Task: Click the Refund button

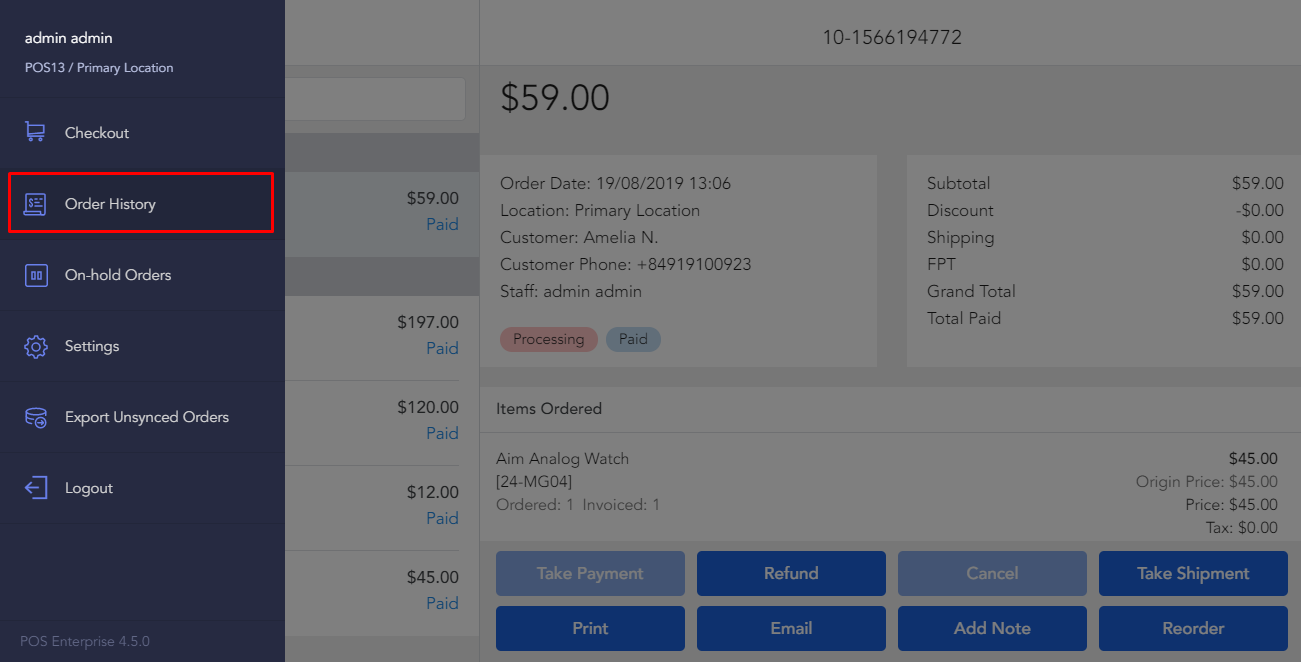Action: pyautogui.click(x=790, y=573)
